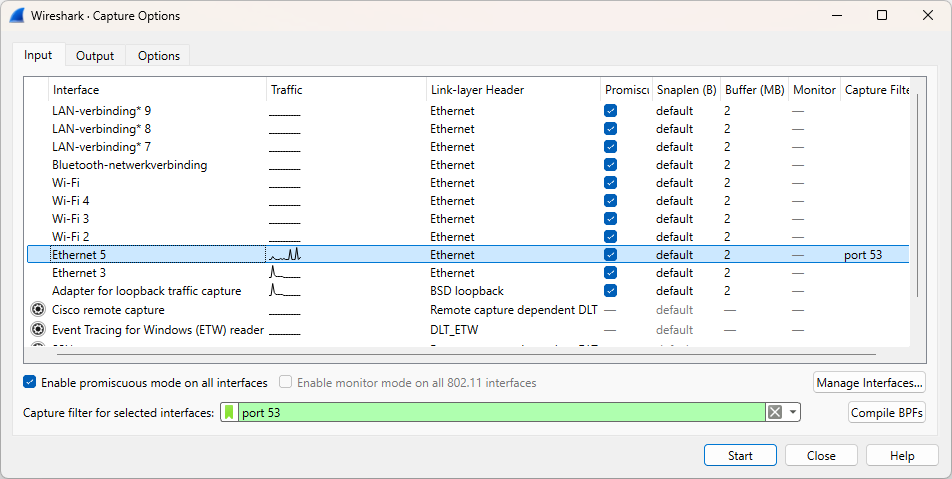Screen dimensions: 952x479
Task: Sort by the Traffic column header
Action: pos(346,90)
